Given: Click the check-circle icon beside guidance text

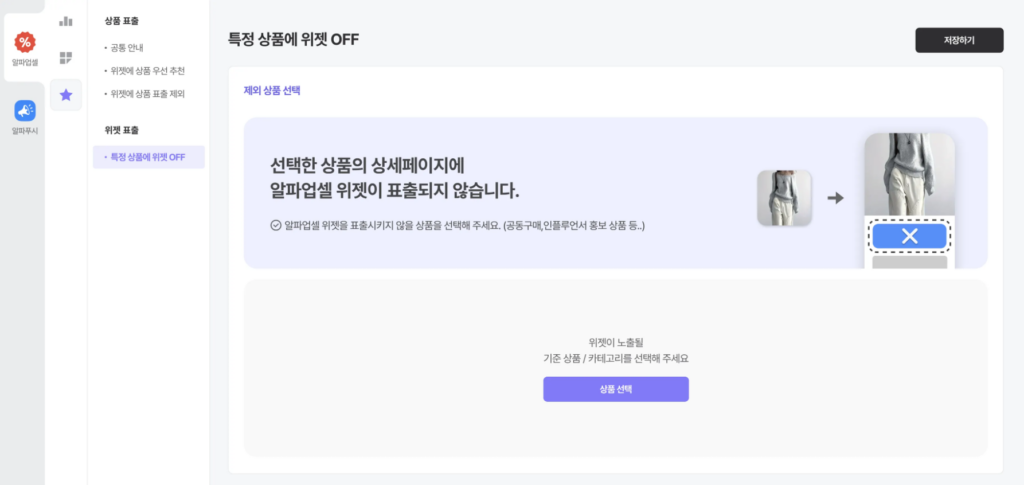Looking at the screenshot, I should pos(276,225).
